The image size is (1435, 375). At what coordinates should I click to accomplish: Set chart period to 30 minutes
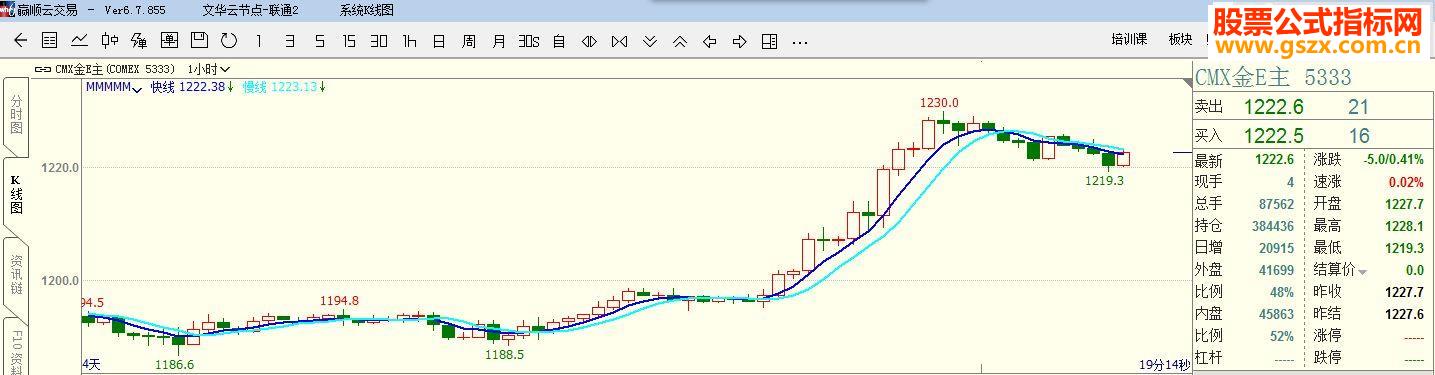(379, 41)
